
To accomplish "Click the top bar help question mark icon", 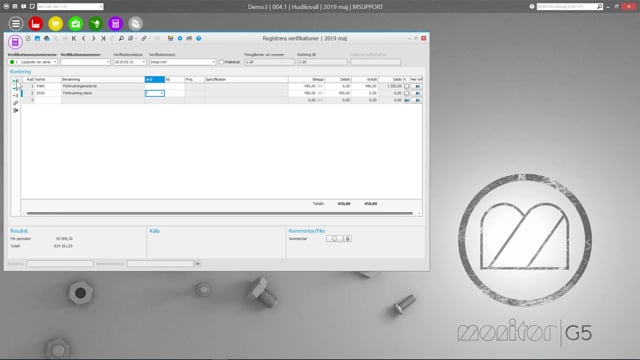I will click(532, 7).
